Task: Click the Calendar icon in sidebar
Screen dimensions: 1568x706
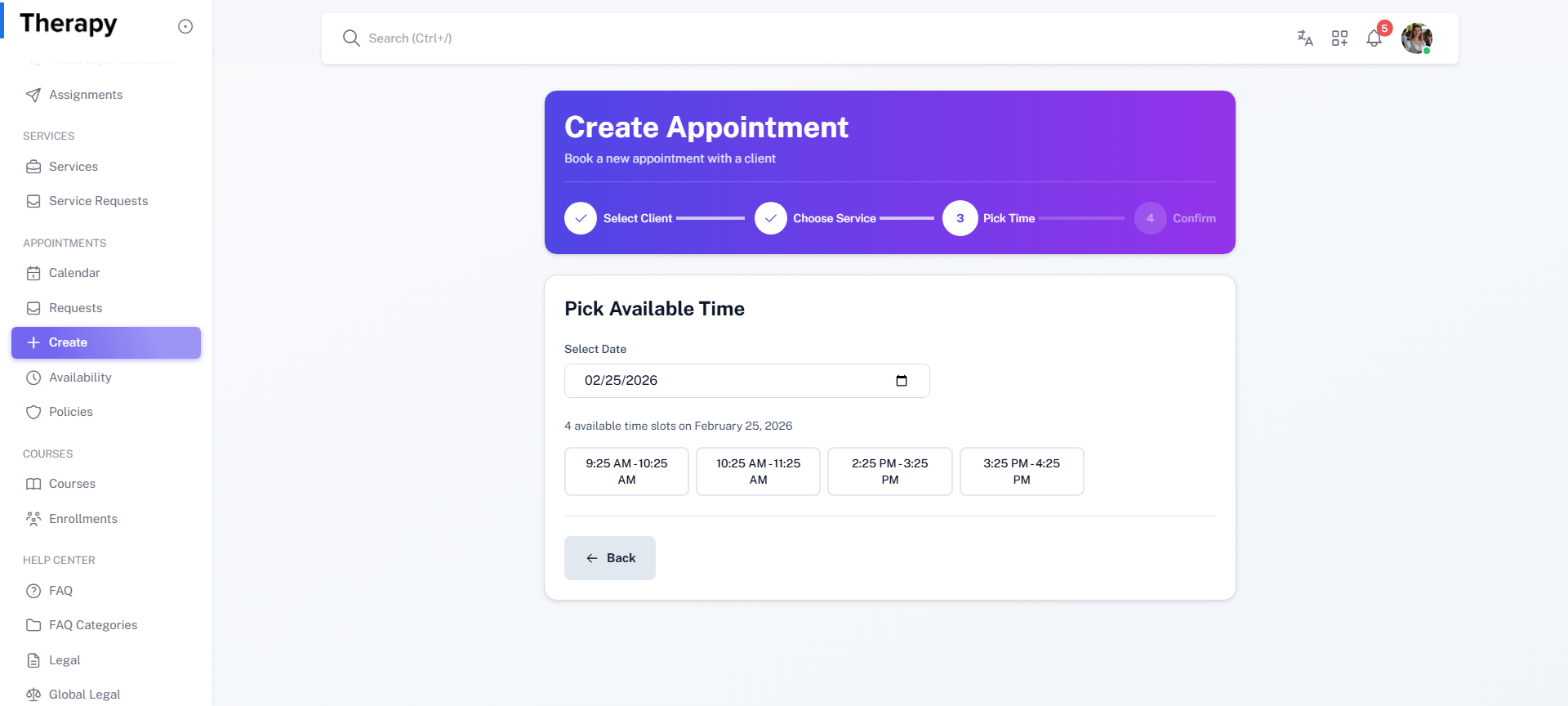Action: [33, 273]
